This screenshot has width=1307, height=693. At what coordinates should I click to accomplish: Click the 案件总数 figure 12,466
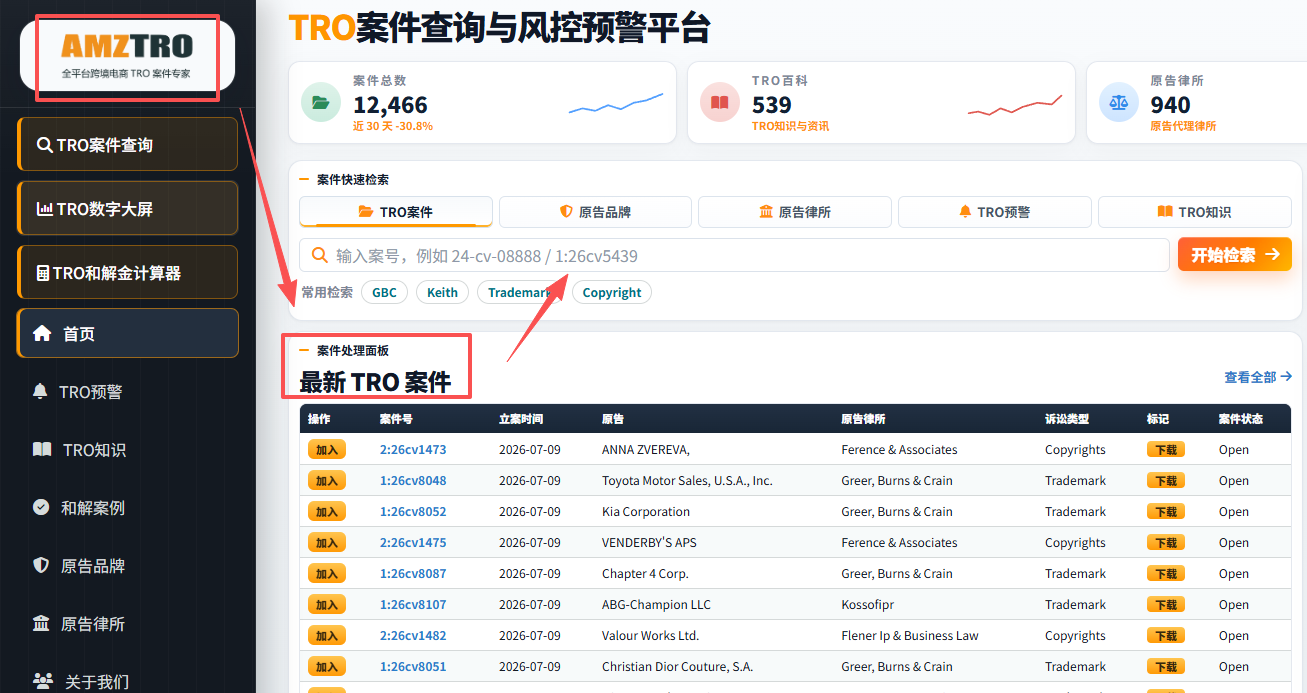(x=390, y=104)
